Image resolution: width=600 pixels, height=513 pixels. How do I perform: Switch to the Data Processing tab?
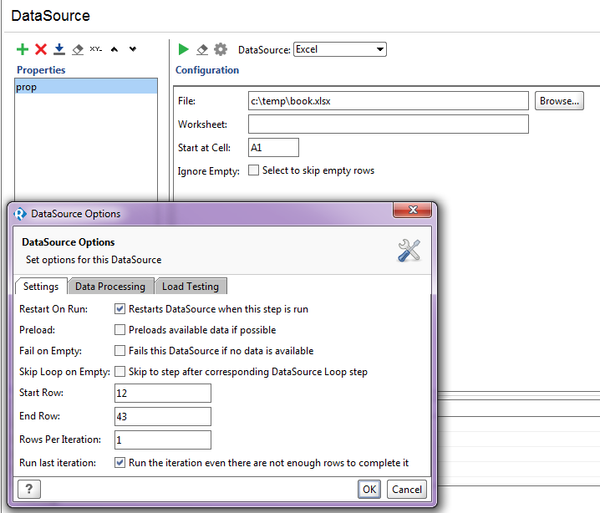tap(110, 287)
